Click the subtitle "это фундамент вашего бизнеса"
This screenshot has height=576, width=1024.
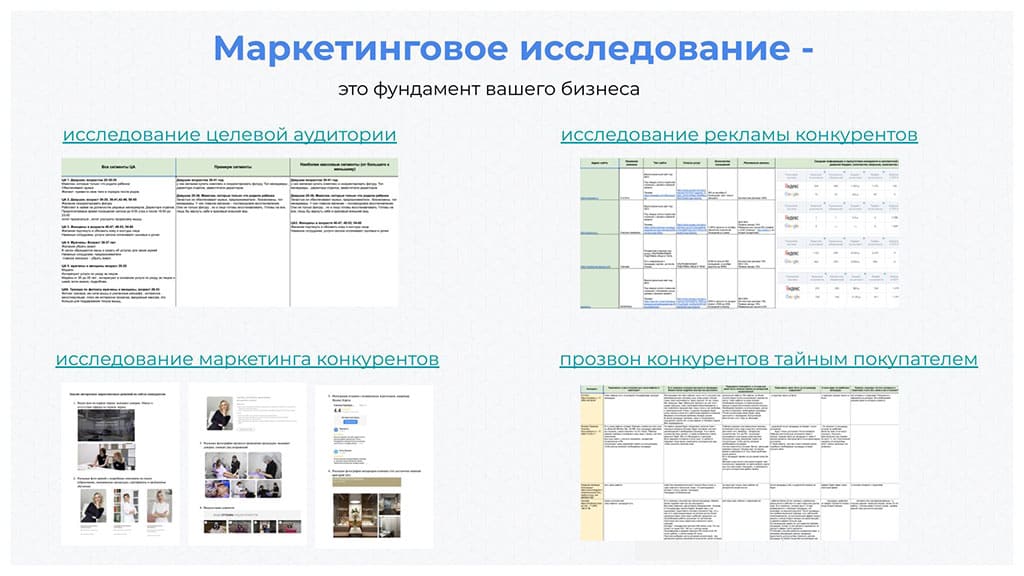point(489,89)
